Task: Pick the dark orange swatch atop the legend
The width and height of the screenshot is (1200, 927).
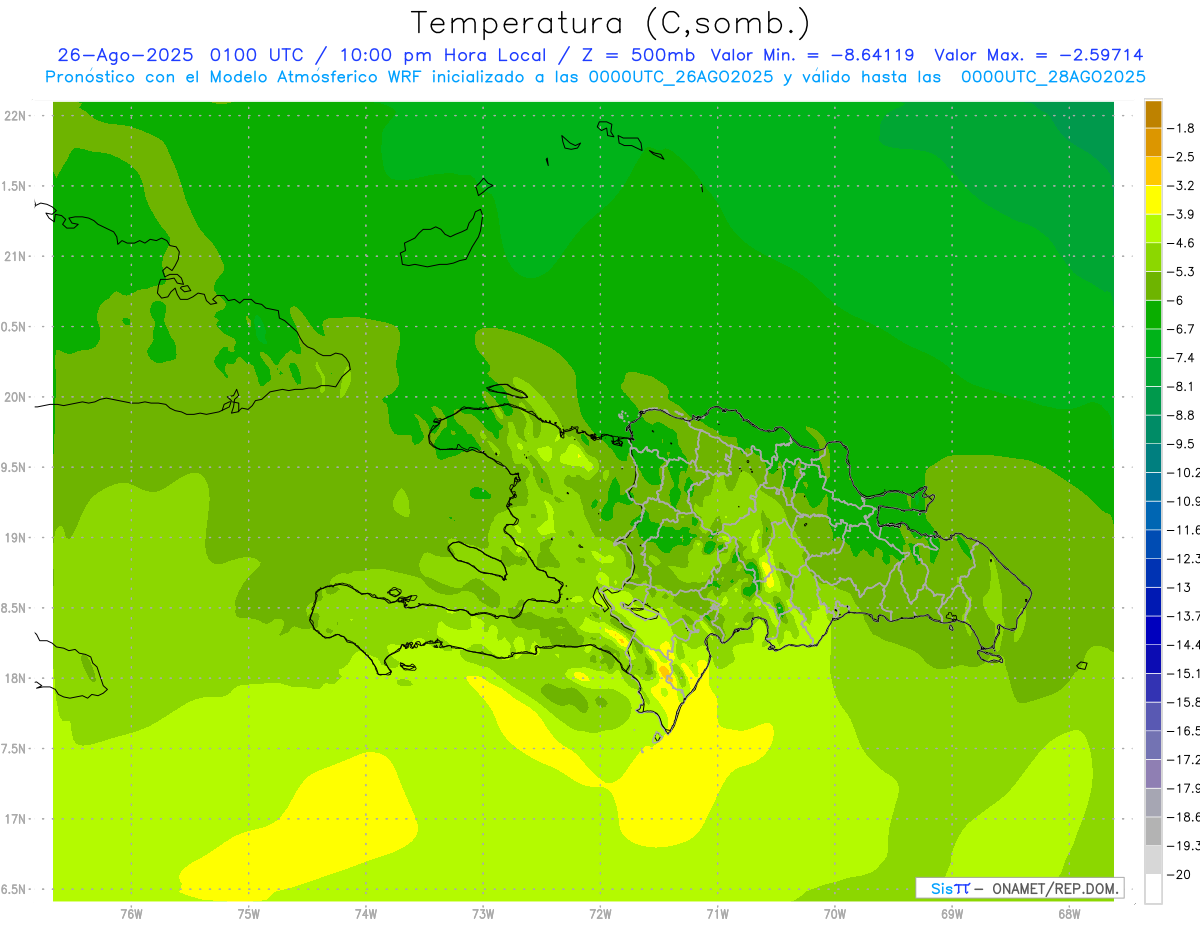Action: tap(1153, 114)
